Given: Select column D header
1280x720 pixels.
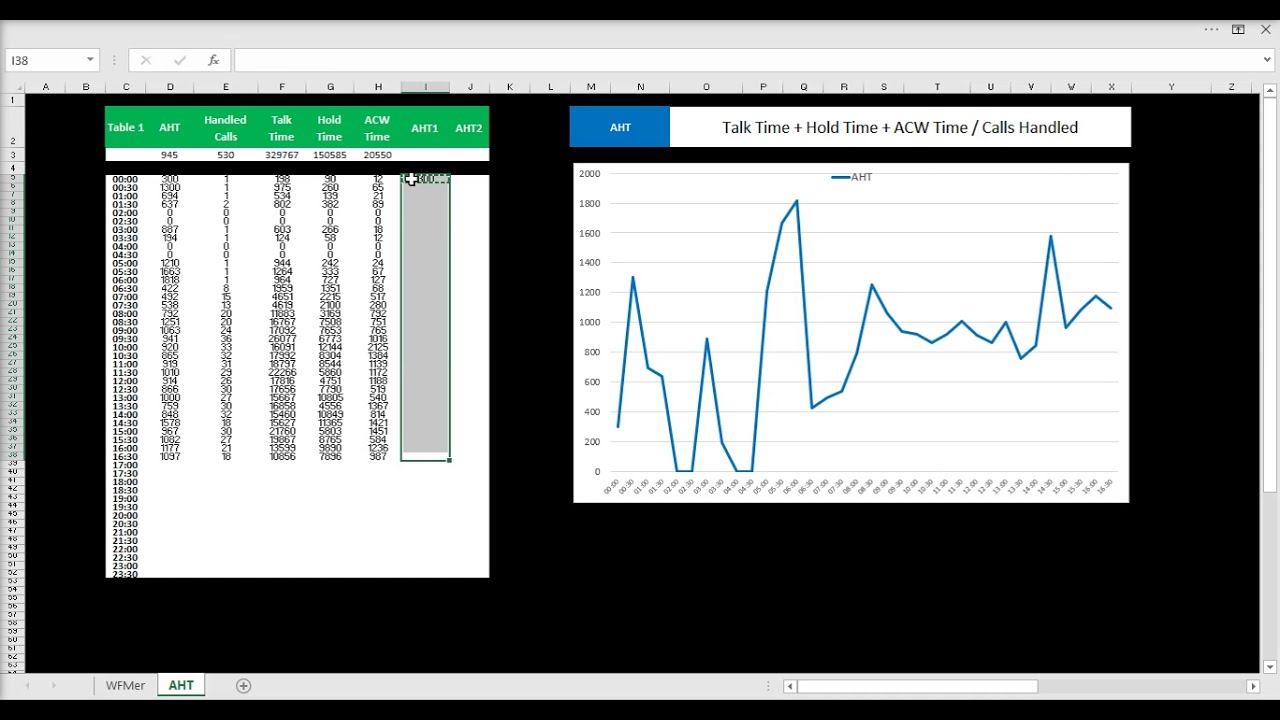Looking at the screenshot, I should (x=170, y=87).
